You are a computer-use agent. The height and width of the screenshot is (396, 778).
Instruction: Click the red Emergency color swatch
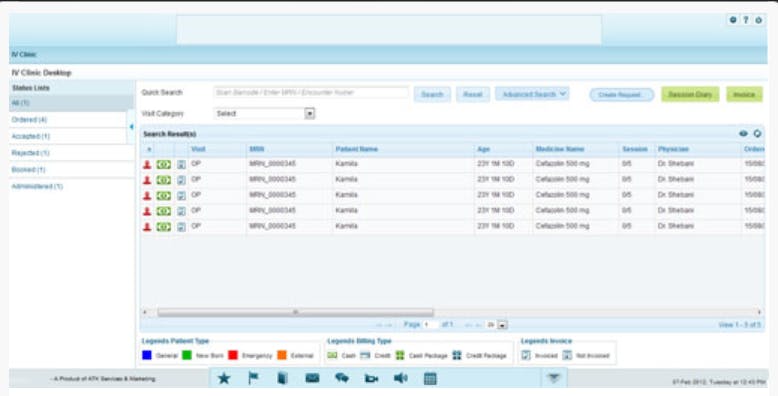[233, 355]
